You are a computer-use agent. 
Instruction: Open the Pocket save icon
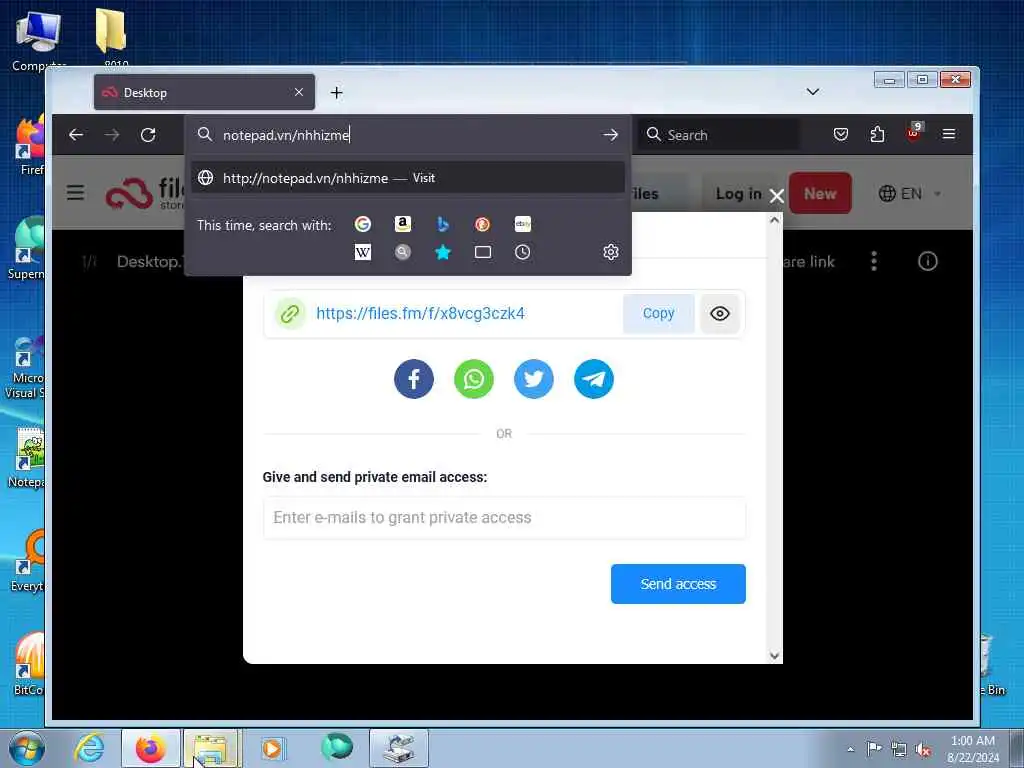(840, 135)
